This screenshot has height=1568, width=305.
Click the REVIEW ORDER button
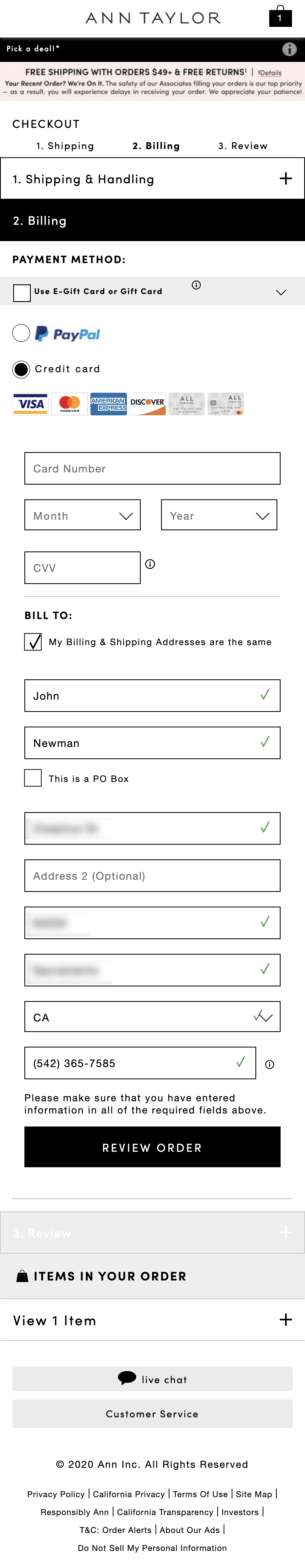[152, 1147]
